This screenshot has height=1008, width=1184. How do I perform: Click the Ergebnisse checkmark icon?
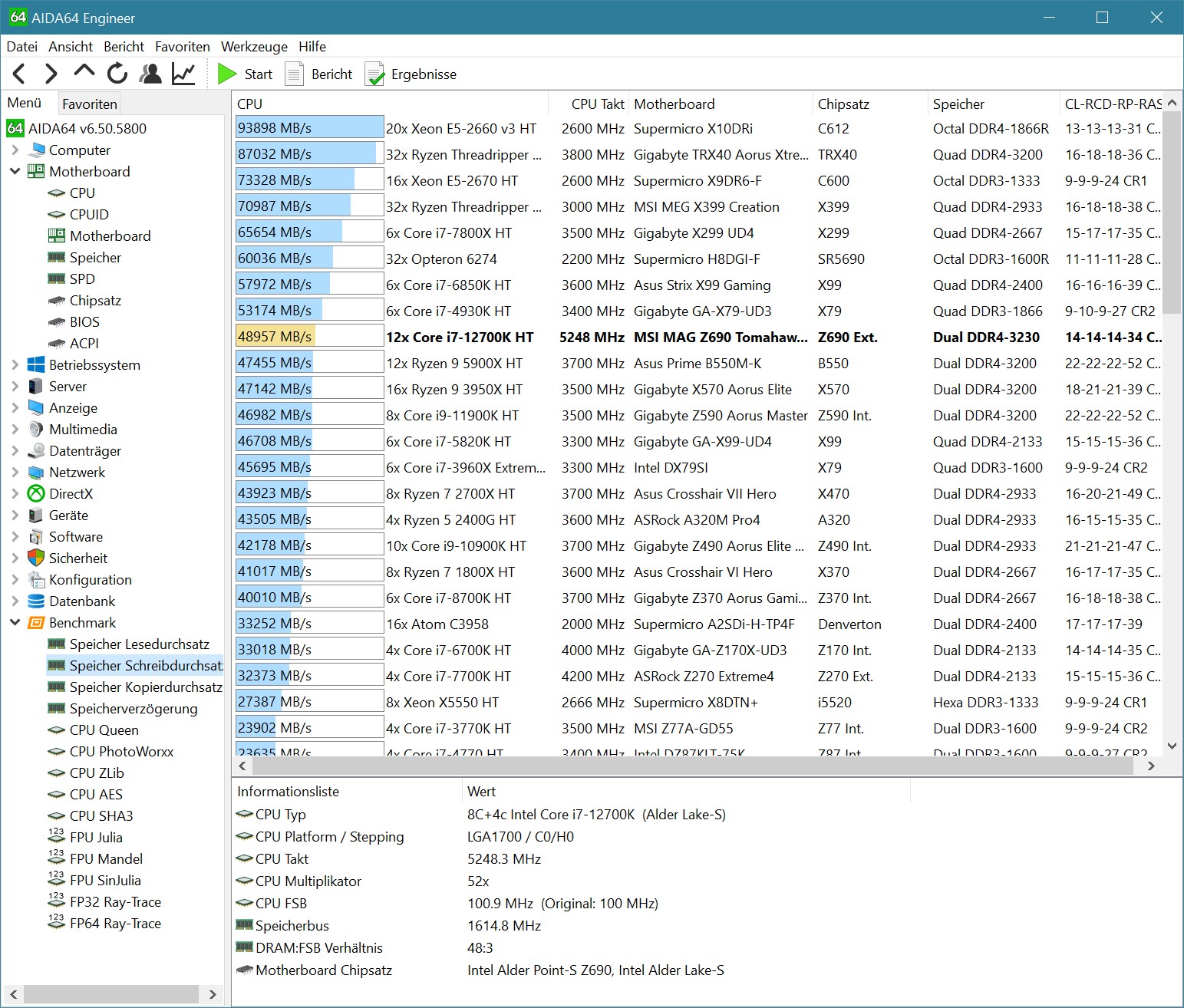[374, 74]
